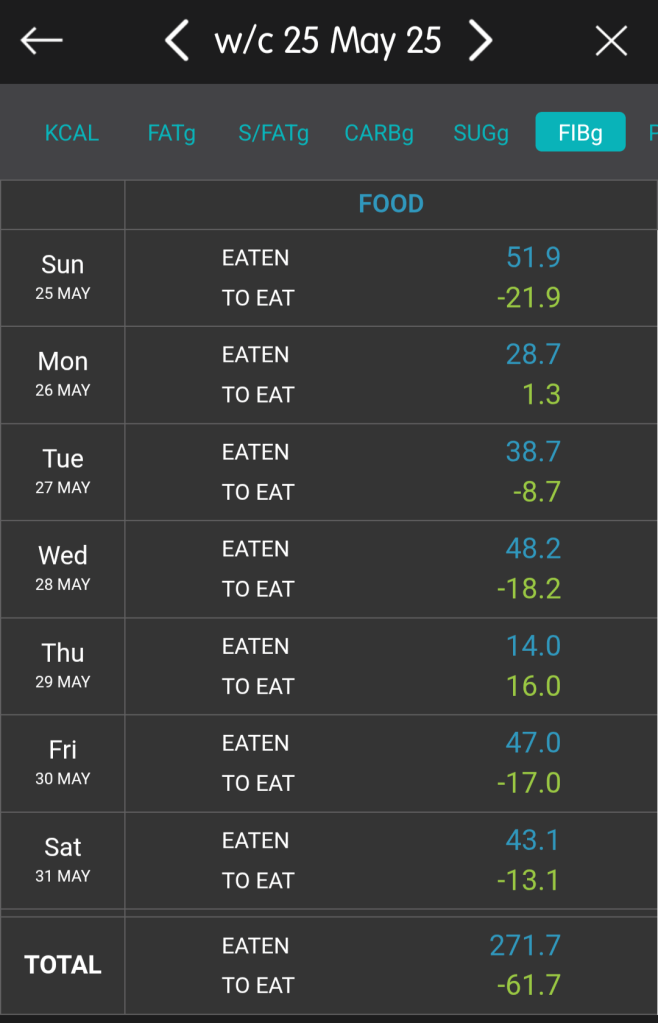This screenshot has width=658, height=1023.
Task: Tap the back arrow icon
Action: 41,41
